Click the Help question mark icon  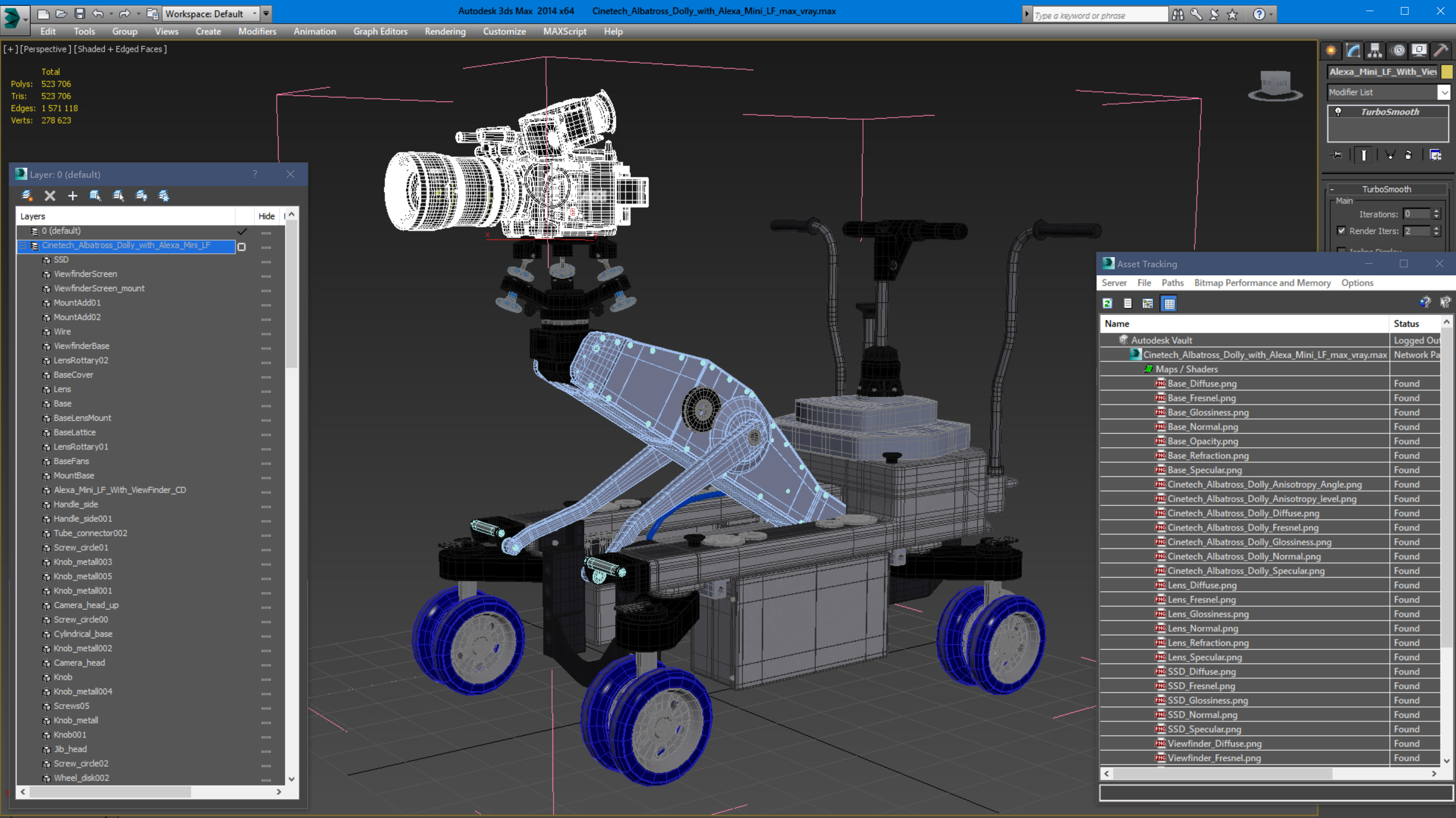[x=1259, y=15]
